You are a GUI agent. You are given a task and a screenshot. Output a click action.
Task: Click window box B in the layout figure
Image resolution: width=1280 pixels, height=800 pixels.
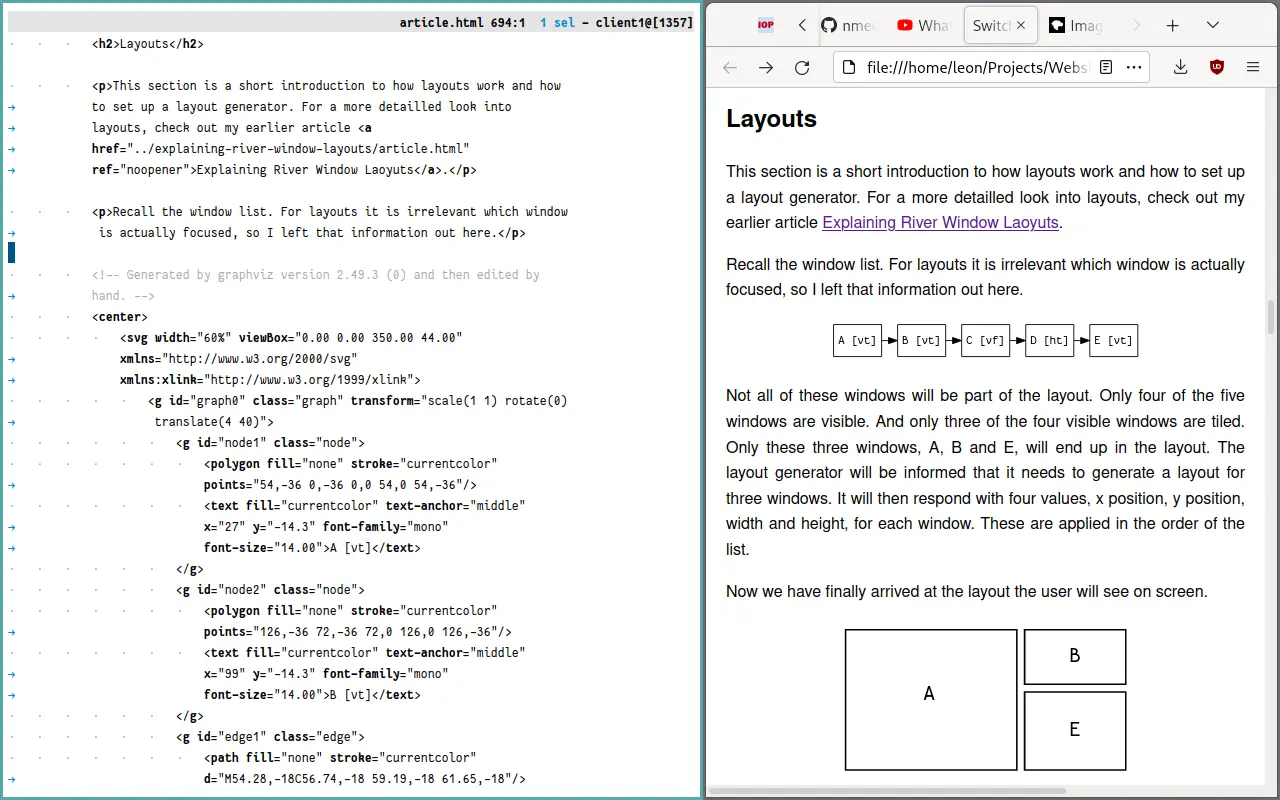point(1075,656)
